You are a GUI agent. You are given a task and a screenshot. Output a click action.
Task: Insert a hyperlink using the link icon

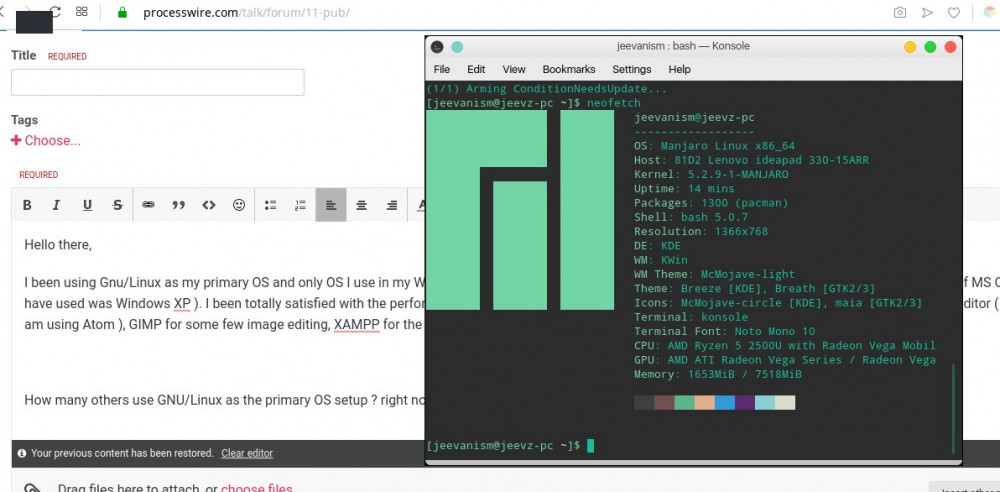pos(148,205)
